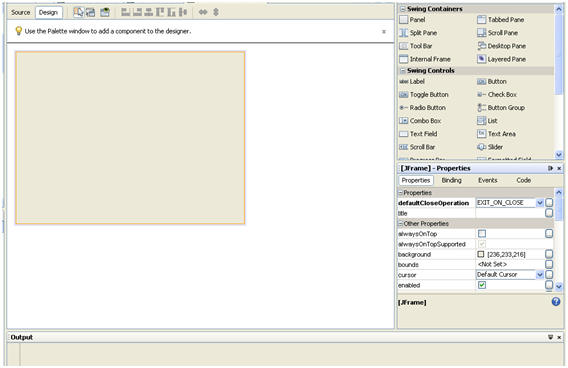Click the bounds <Not Set> value
Viewport: 568px width, 368px height.
492,264
